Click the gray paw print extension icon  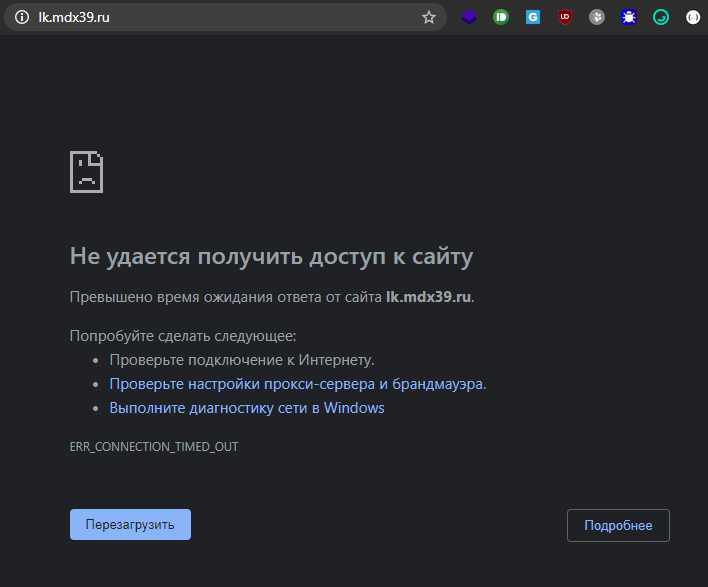click(597, 17)
